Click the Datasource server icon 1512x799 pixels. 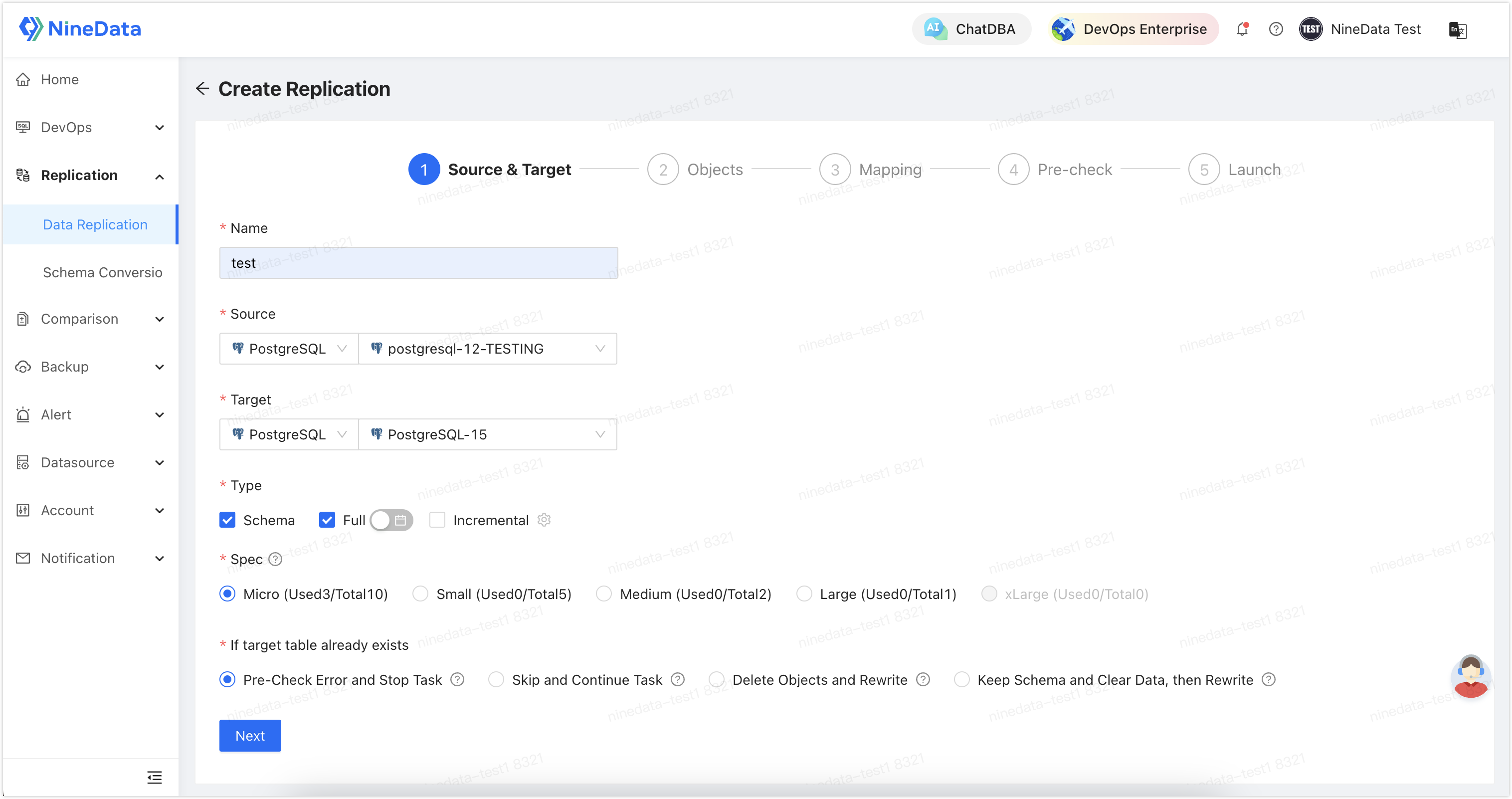(23, 463)
